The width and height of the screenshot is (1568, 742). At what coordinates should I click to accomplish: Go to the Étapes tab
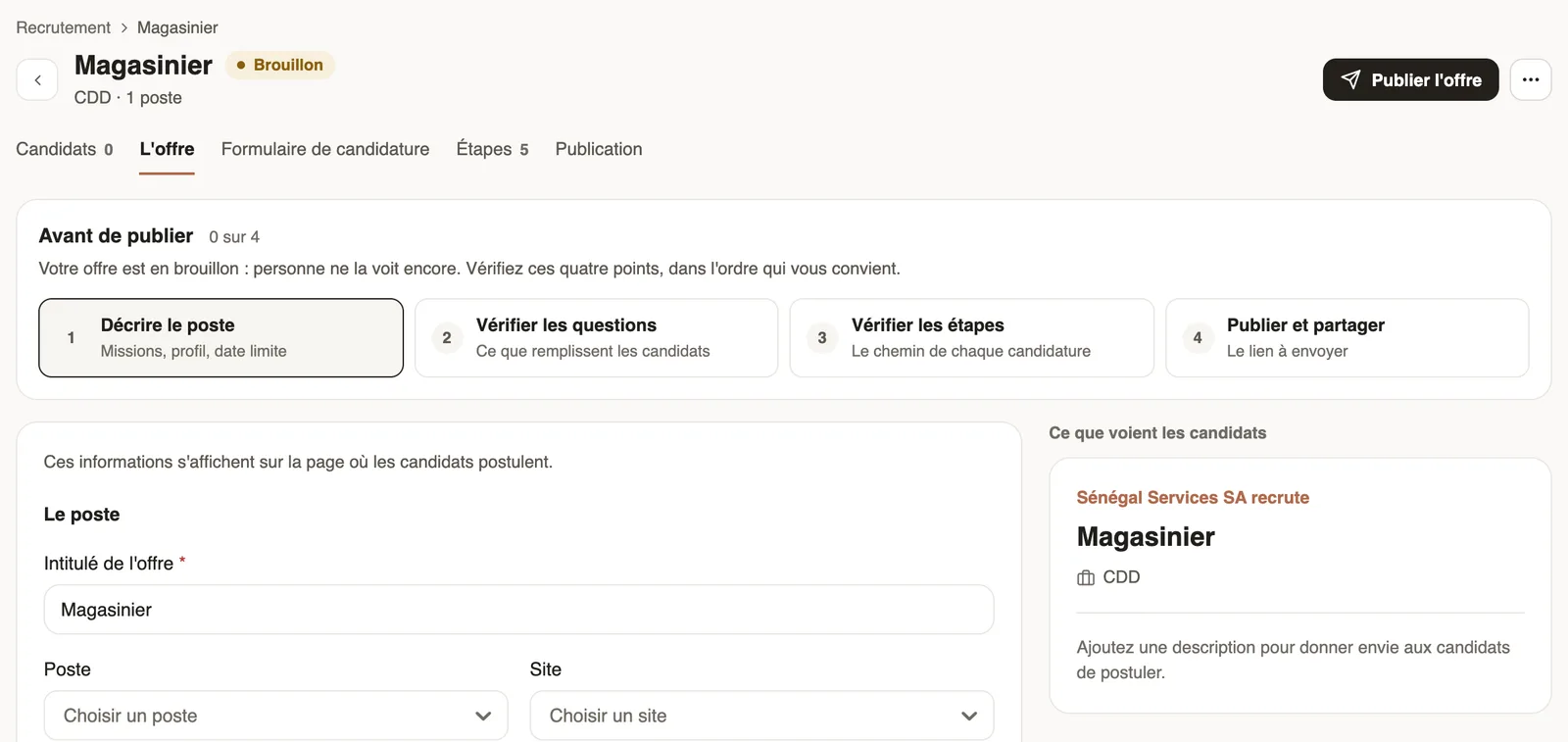pos(492,149)
